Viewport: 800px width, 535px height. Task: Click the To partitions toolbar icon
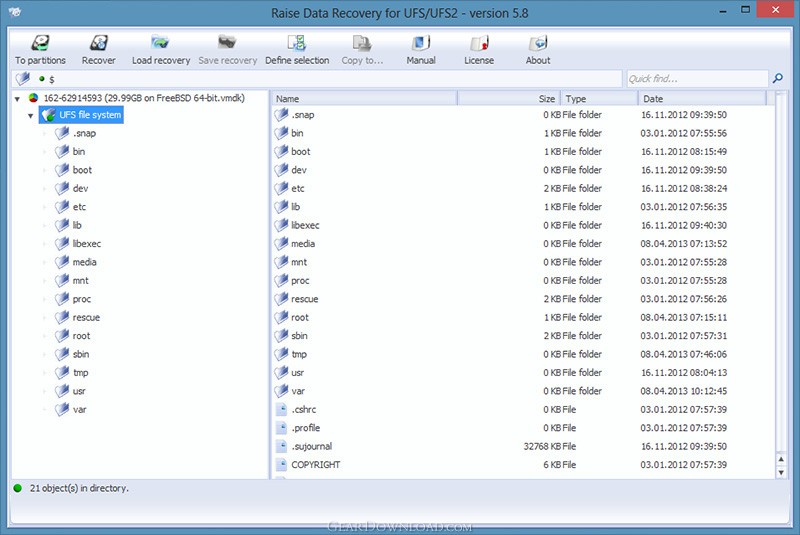pos(40,44)
